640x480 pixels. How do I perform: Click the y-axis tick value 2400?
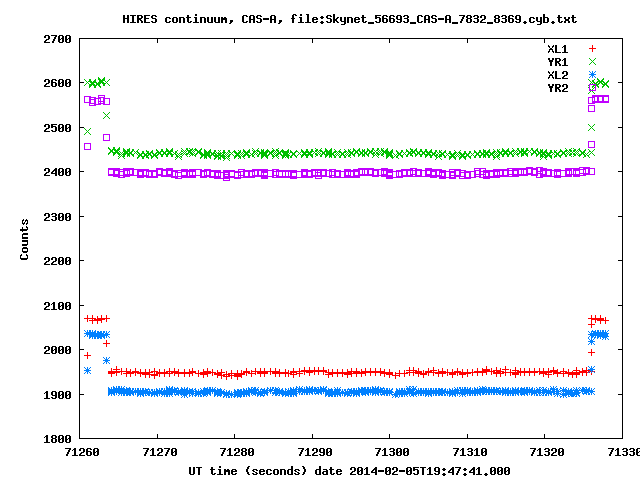pos(57,172)
